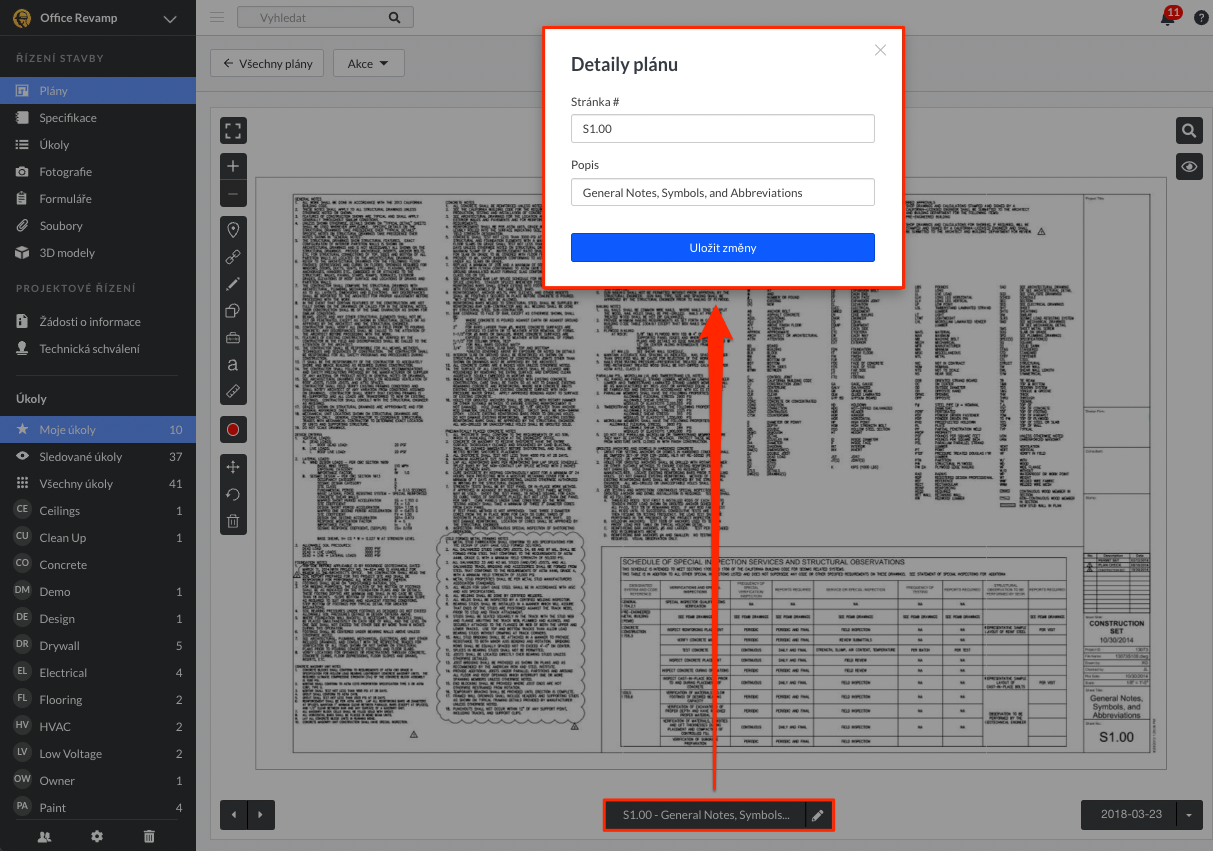Select the Demo task category
The image size is (1213, 851).
(x=98, y=591)
